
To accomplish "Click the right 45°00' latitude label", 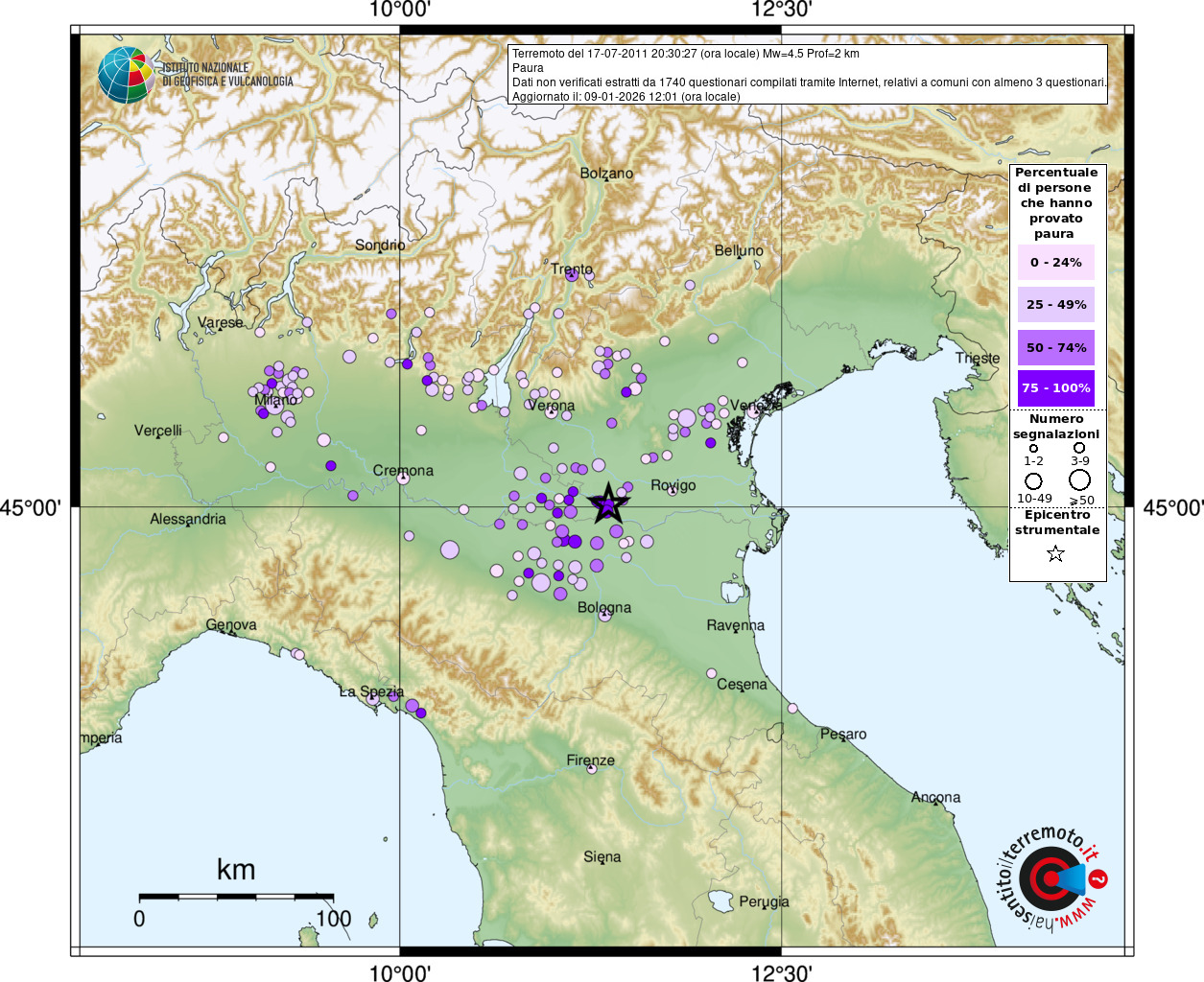I will click(x=1173, y=507).
